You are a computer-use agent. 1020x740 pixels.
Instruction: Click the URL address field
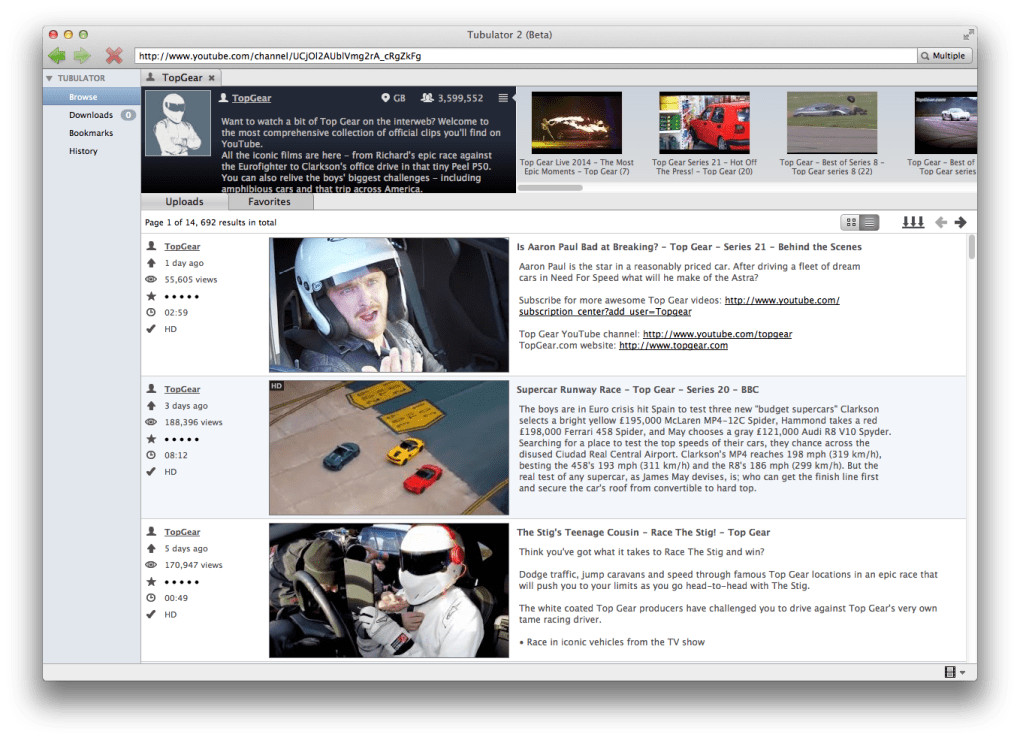pyautogui.click(x=526, y=56)
